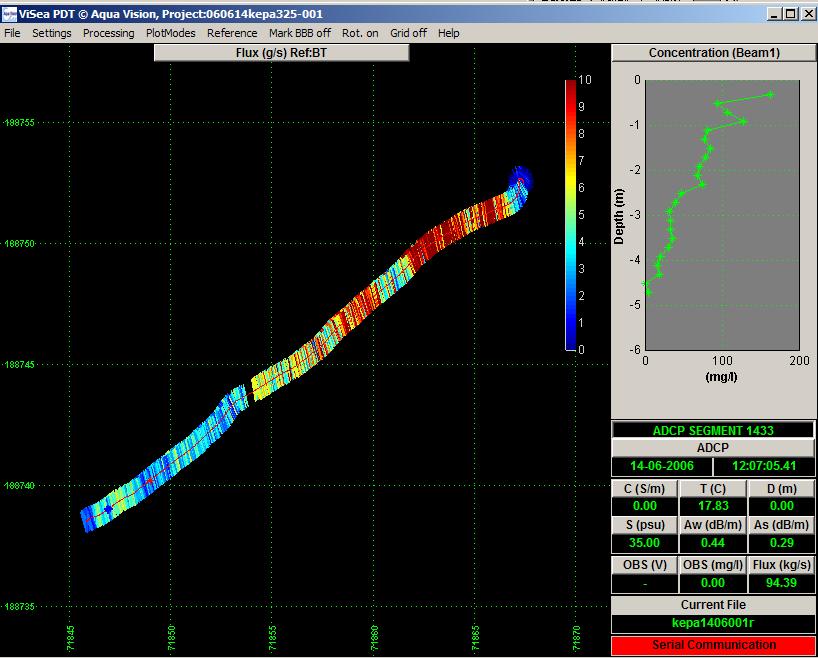
Task: Minimize the ViSea PDT window
Action: (x=775, y=14)
